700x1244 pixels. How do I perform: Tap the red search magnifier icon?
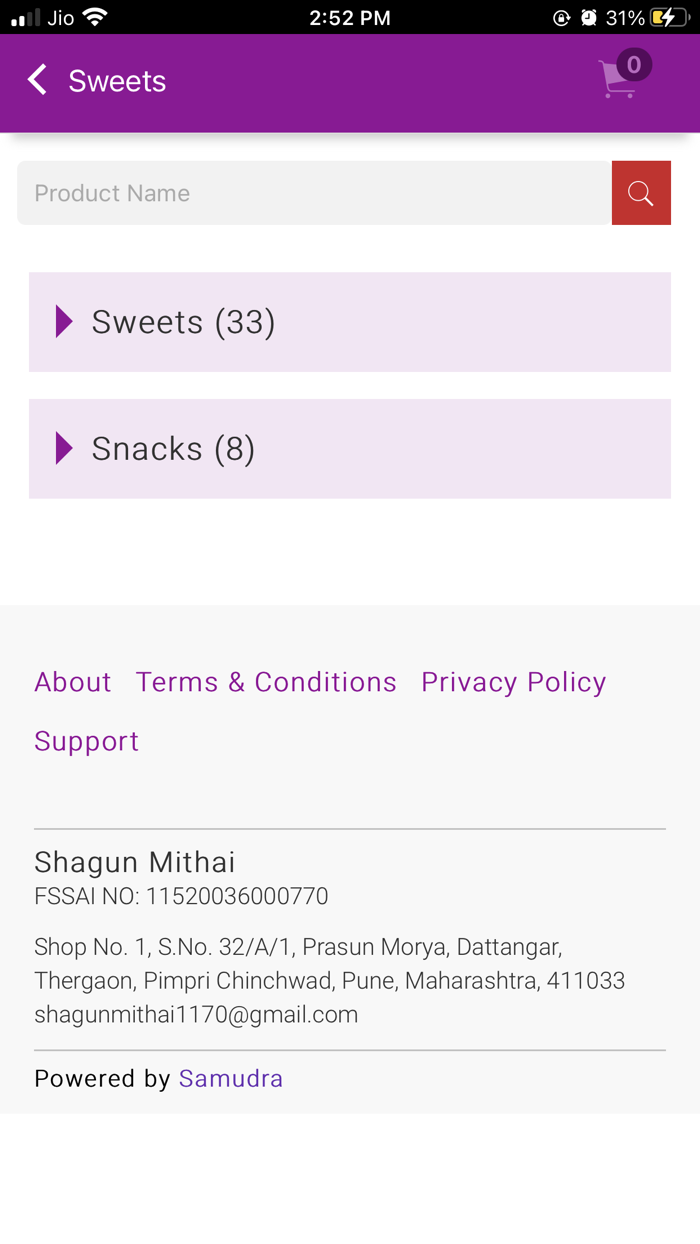[x=641, y=192]
